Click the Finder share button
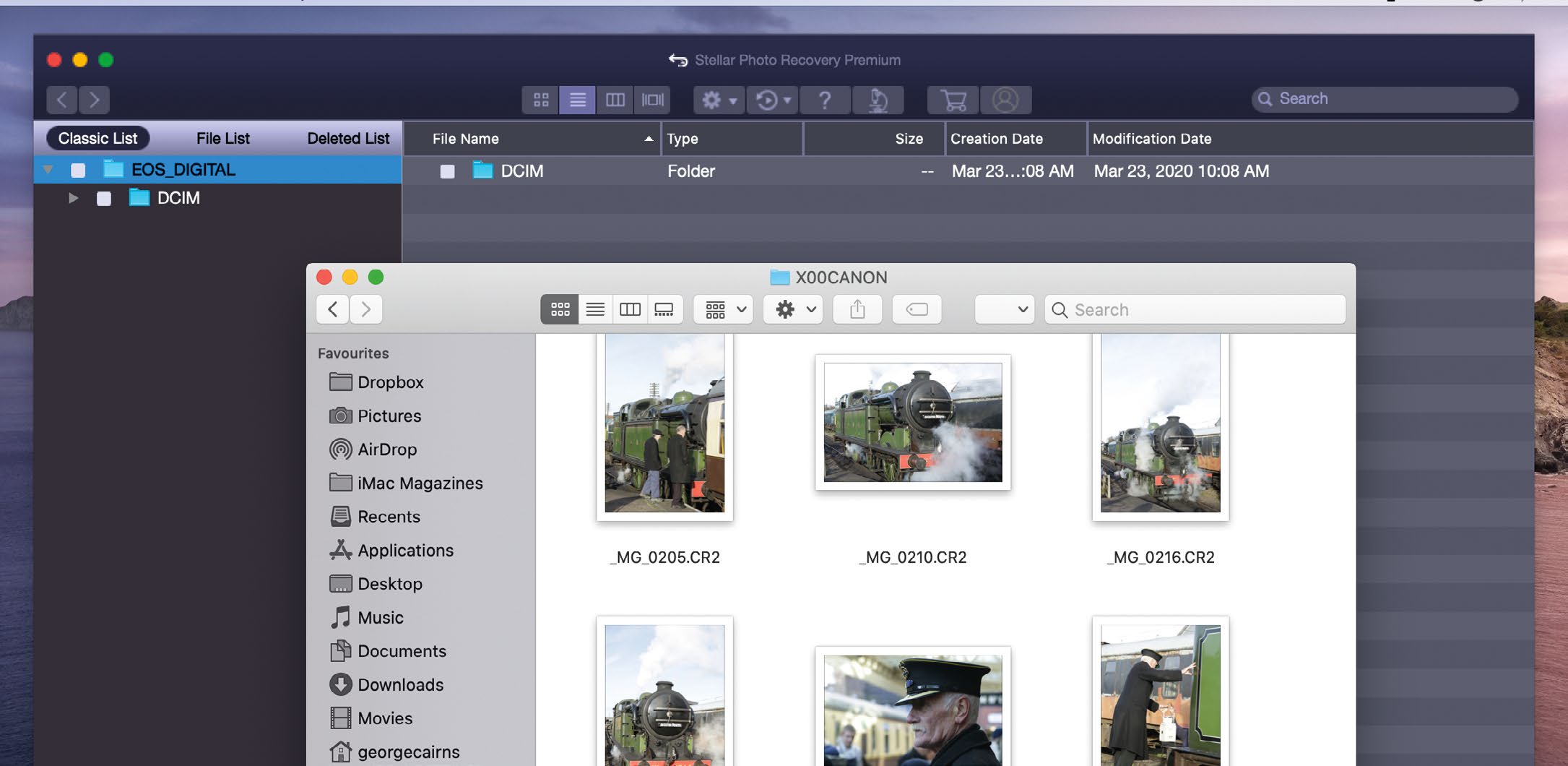1568x766 pixels. (x=857, y=309)
